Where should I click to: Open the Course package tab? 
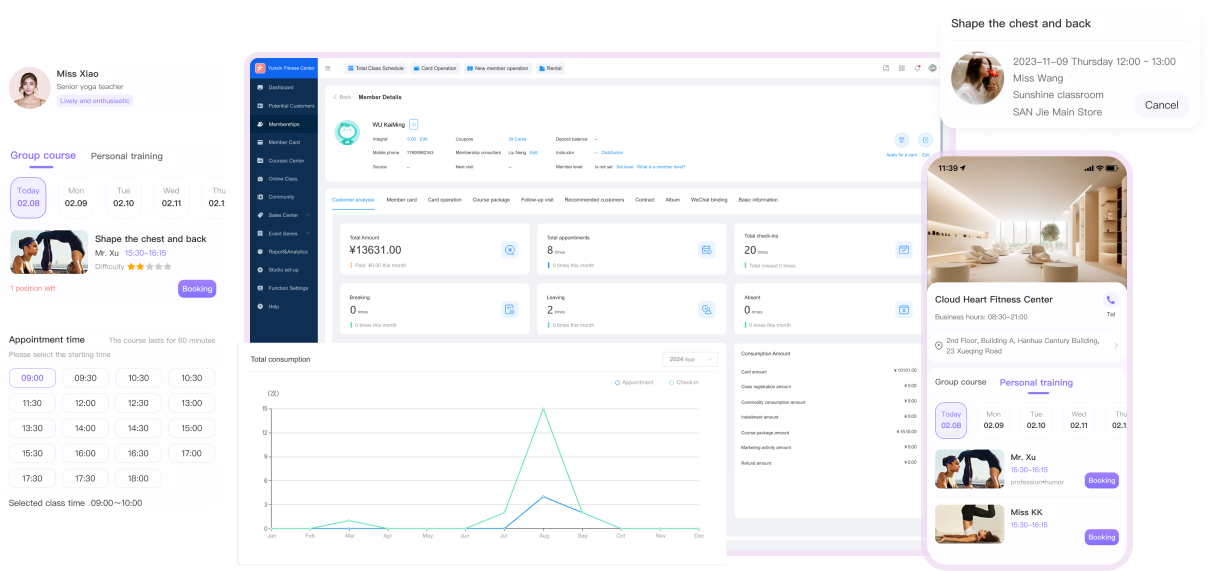point(491,200)
